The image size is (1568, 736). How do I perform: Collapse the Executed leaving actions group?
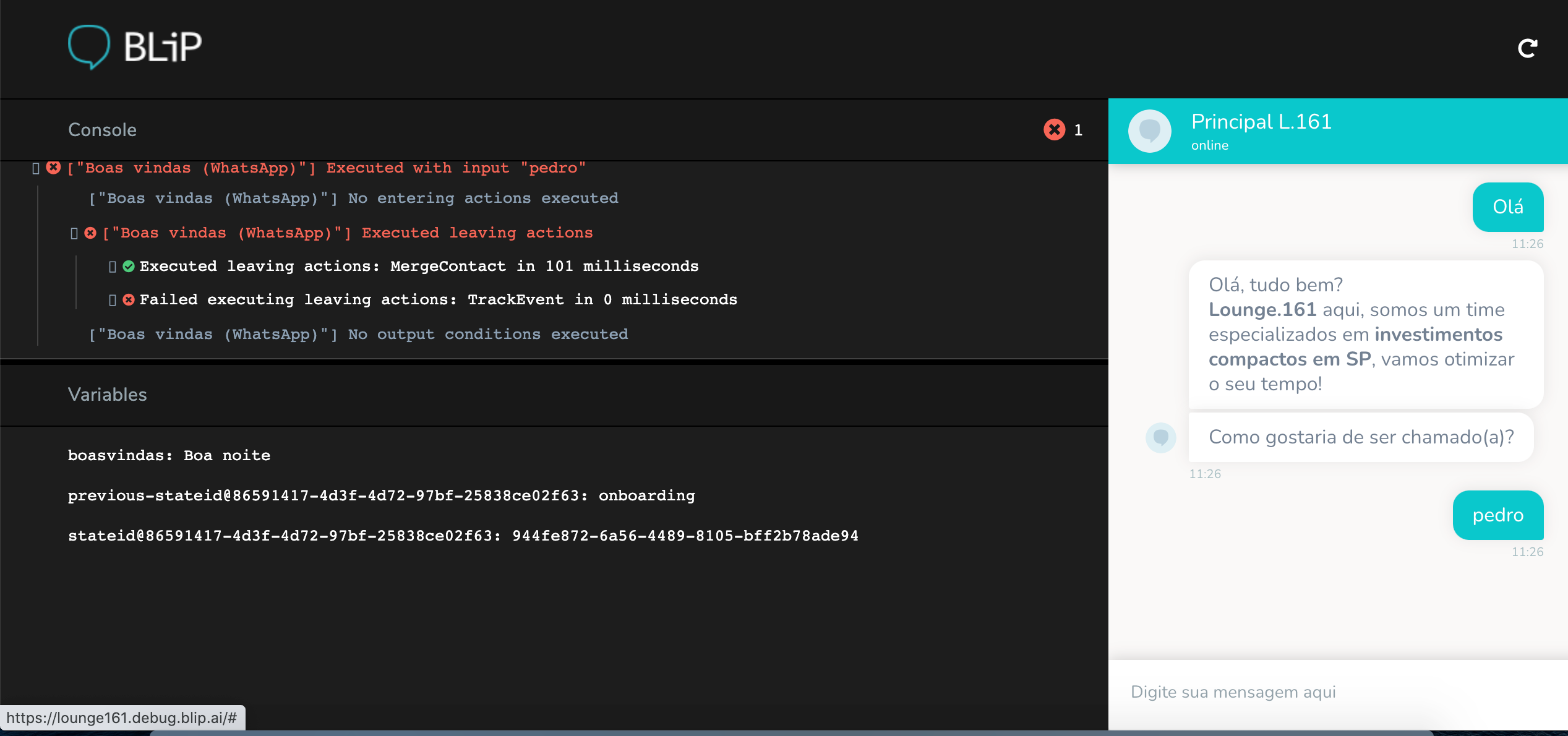(x=74, y=233)
